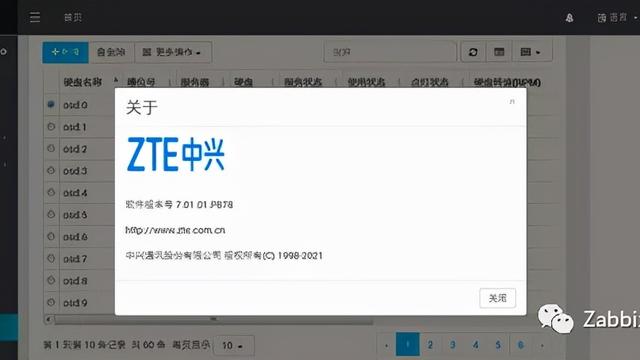The width and height of the screenshot is (640, 360).
Task: Click the otd 5 row name
Action: pyautogui.click(x=75, y=215)
